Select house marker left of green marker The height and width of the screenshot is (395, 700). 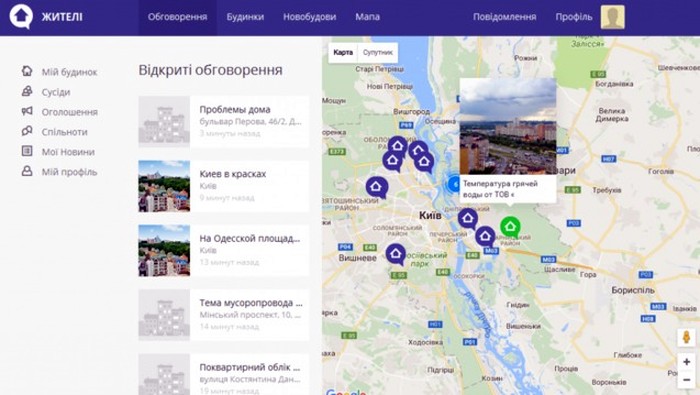point(485,237)
